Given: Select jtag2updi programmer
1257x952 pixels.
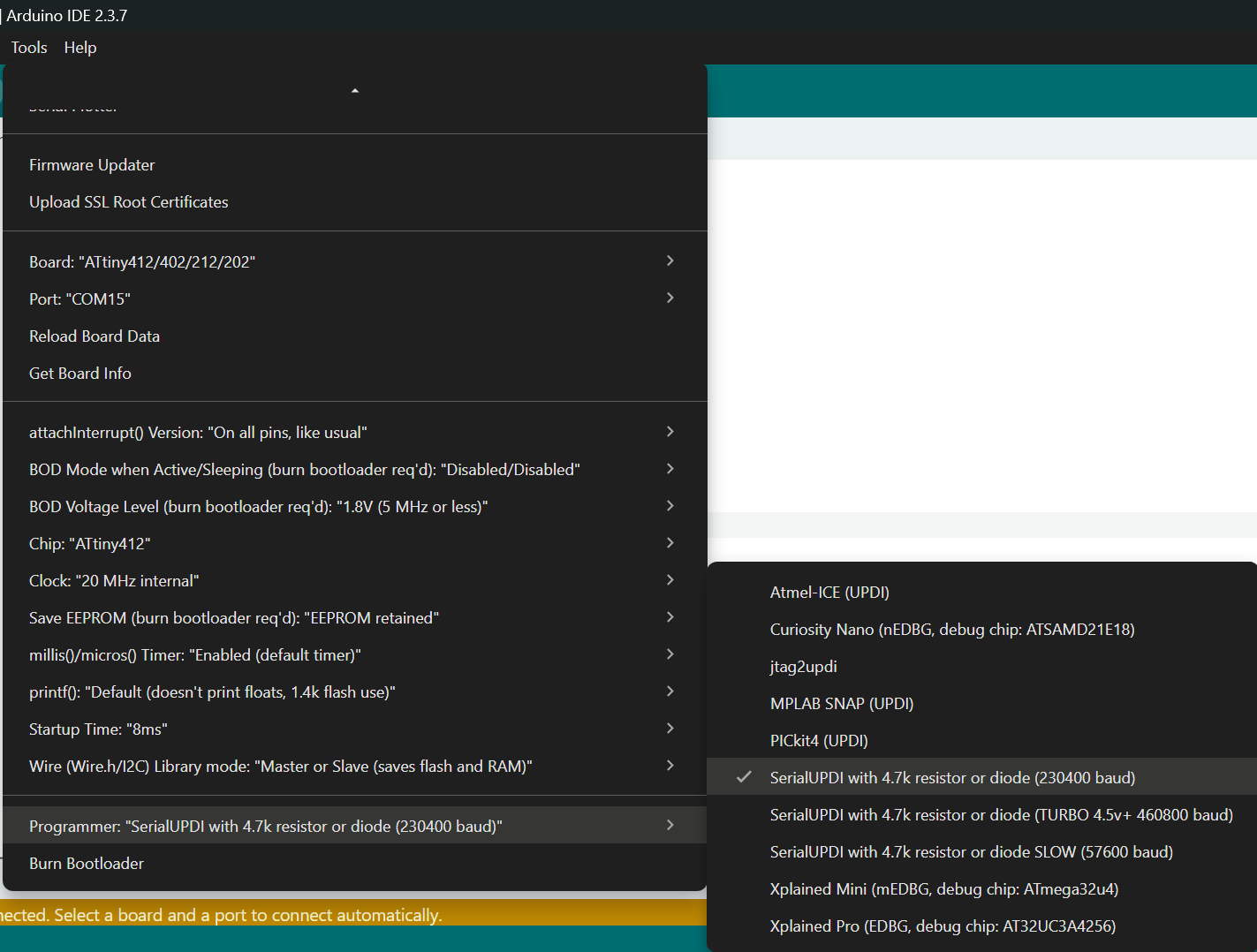Looking at the screenshot, I should [803, 667].
